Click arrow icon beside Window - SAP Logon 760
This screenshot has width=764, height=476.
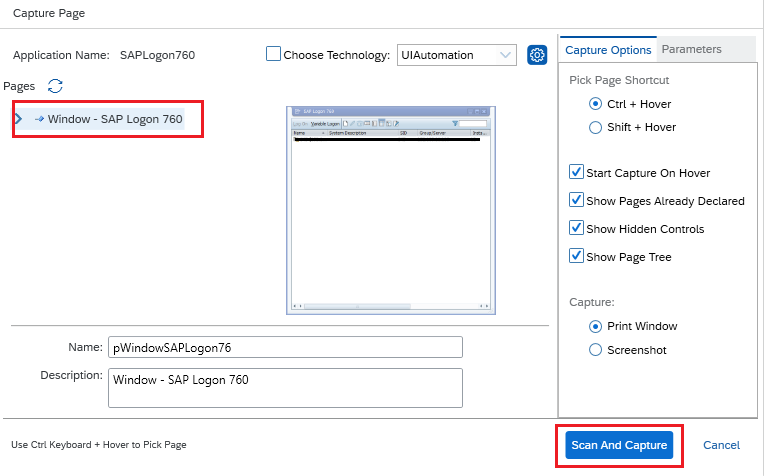click(39, 119)
